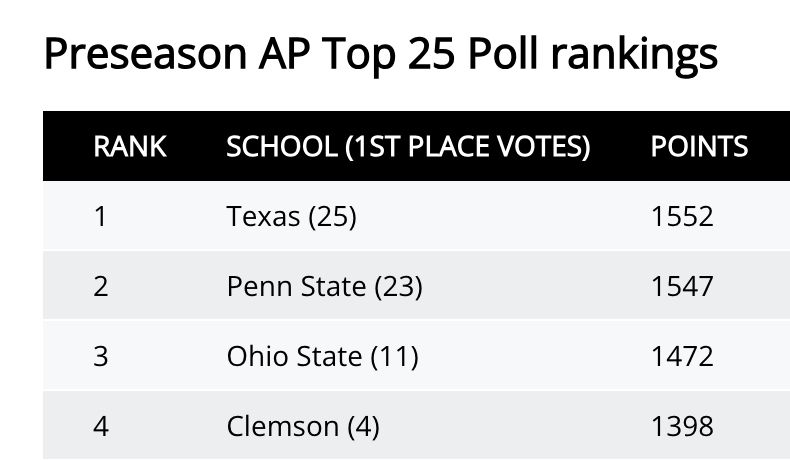Click the RANK column header
The width and height of the screenshot is (790, 460).
point(130,147)
